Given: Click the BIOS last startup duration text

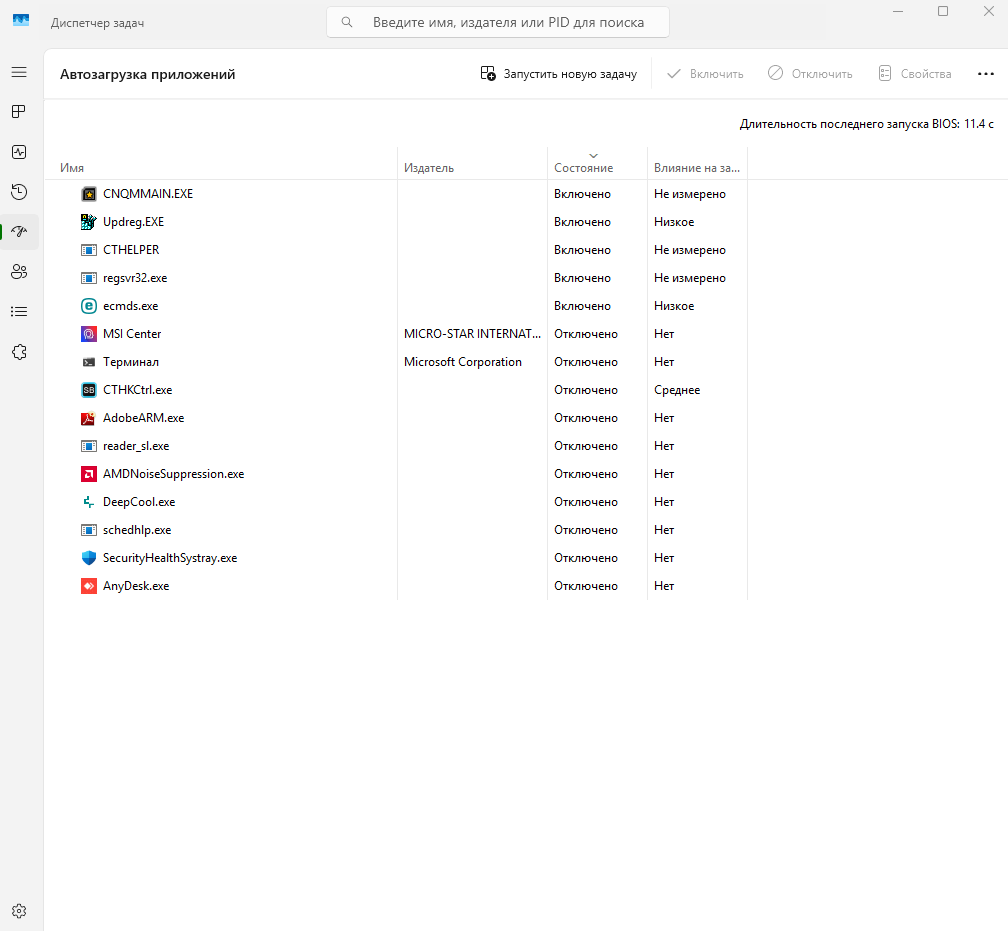Looking at the screenshot, I should pos(867,124).
